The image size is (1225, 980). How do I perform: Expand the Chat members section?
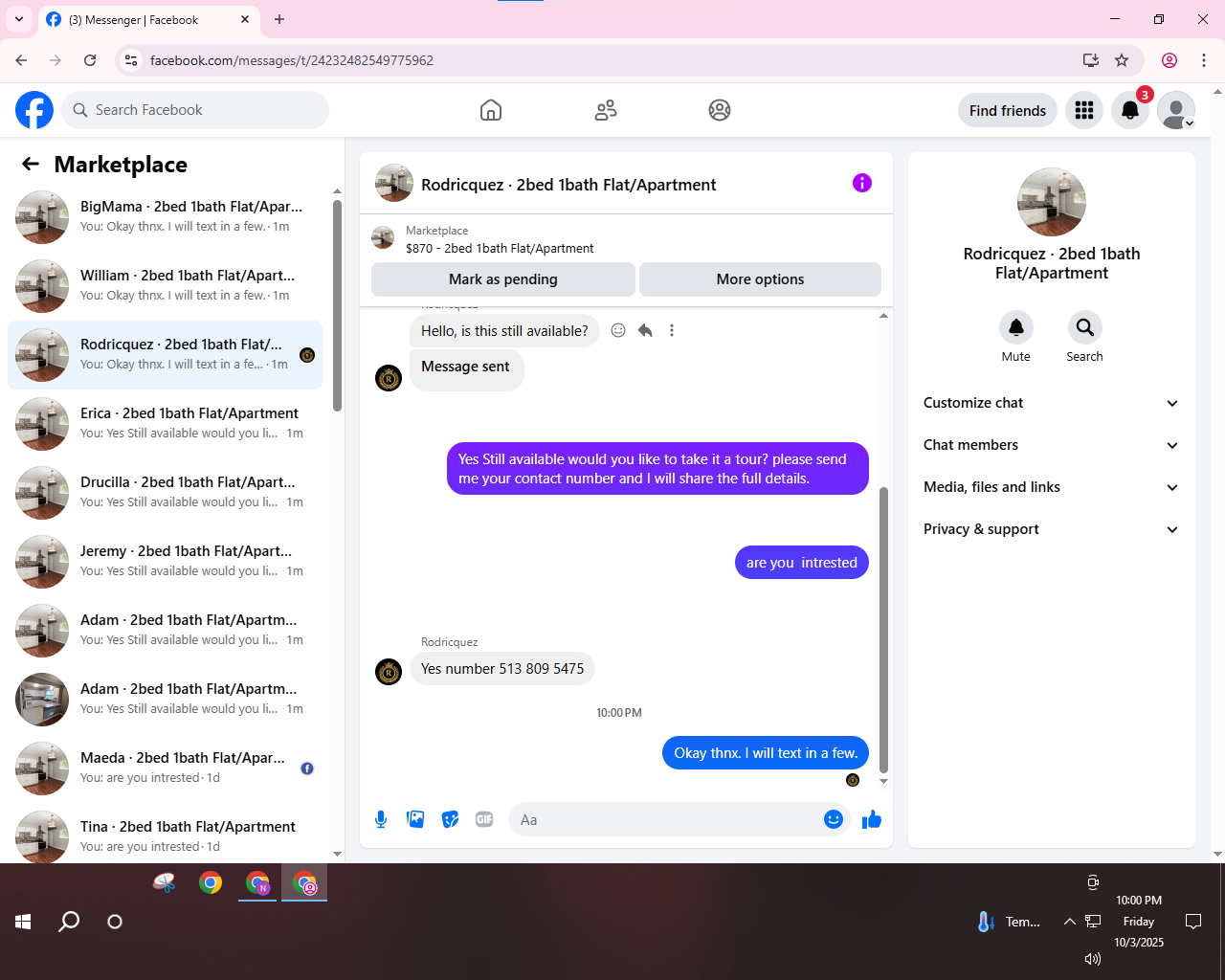click(1052, 445)
